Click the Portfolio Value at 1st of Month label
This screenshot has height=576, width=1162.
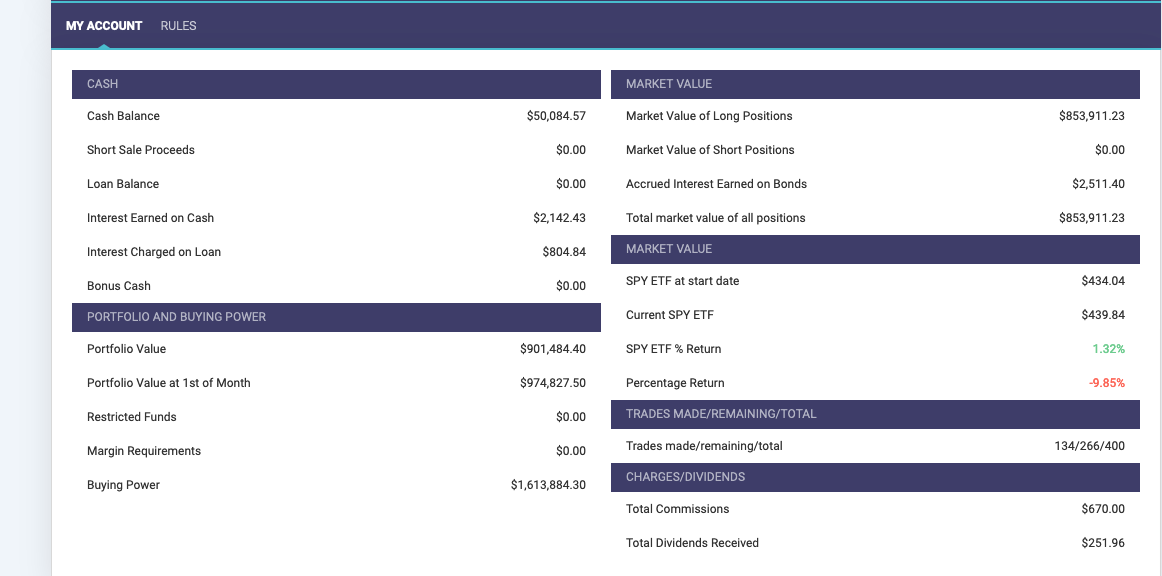168,383
